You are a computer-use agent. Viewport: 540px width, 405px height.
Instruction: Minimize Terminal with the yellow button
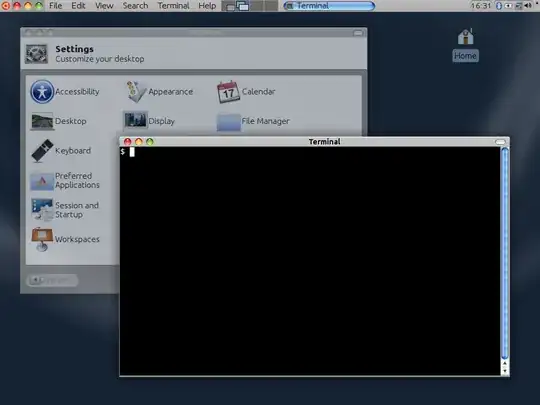point(138,142)
